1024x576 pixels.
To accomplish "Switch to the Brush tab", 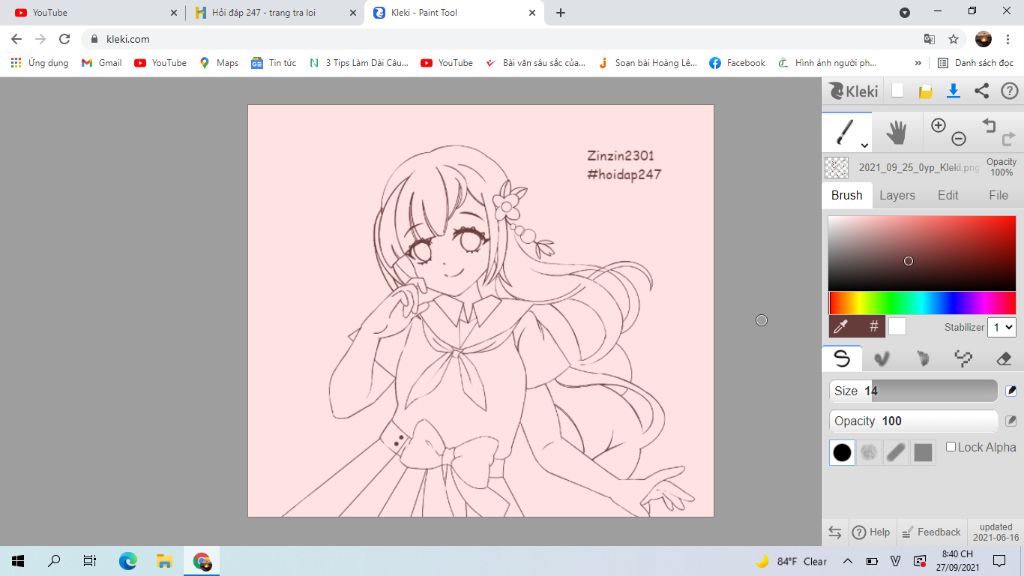I will [x=846, y=195].
